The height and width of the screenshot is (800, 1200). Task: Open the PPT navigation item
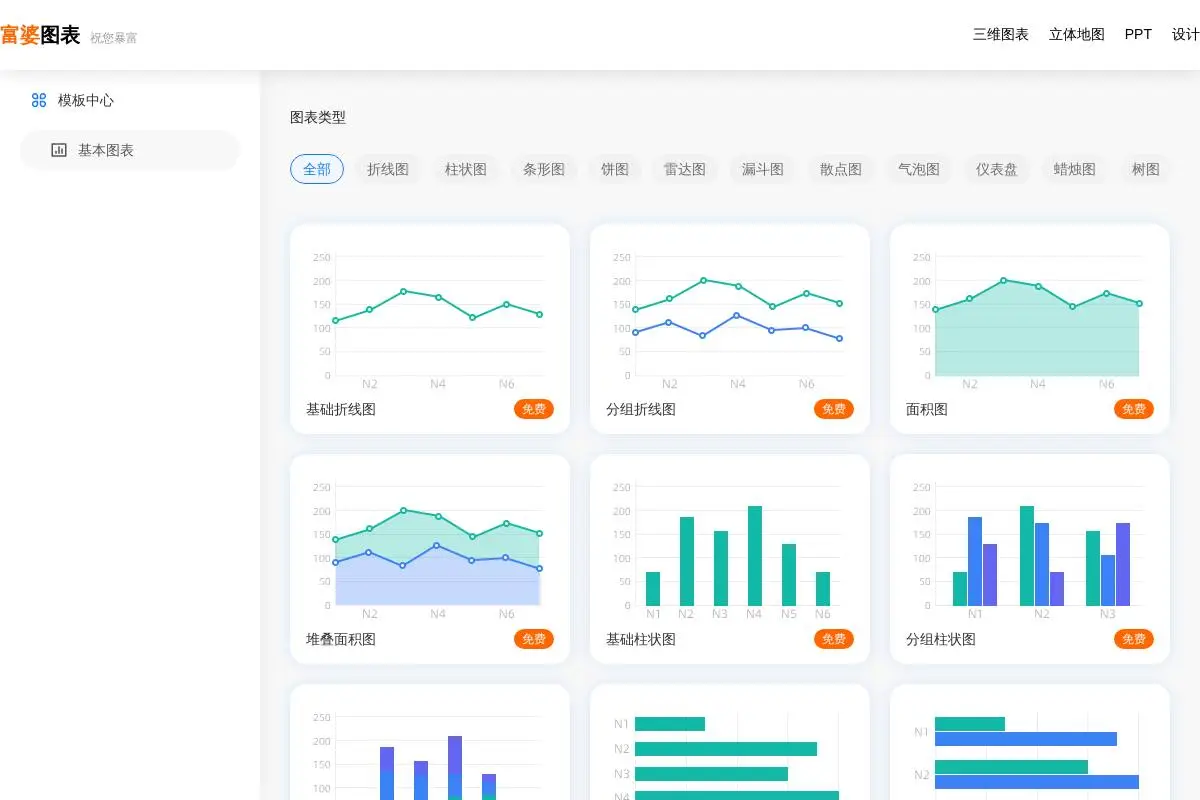1138,34
